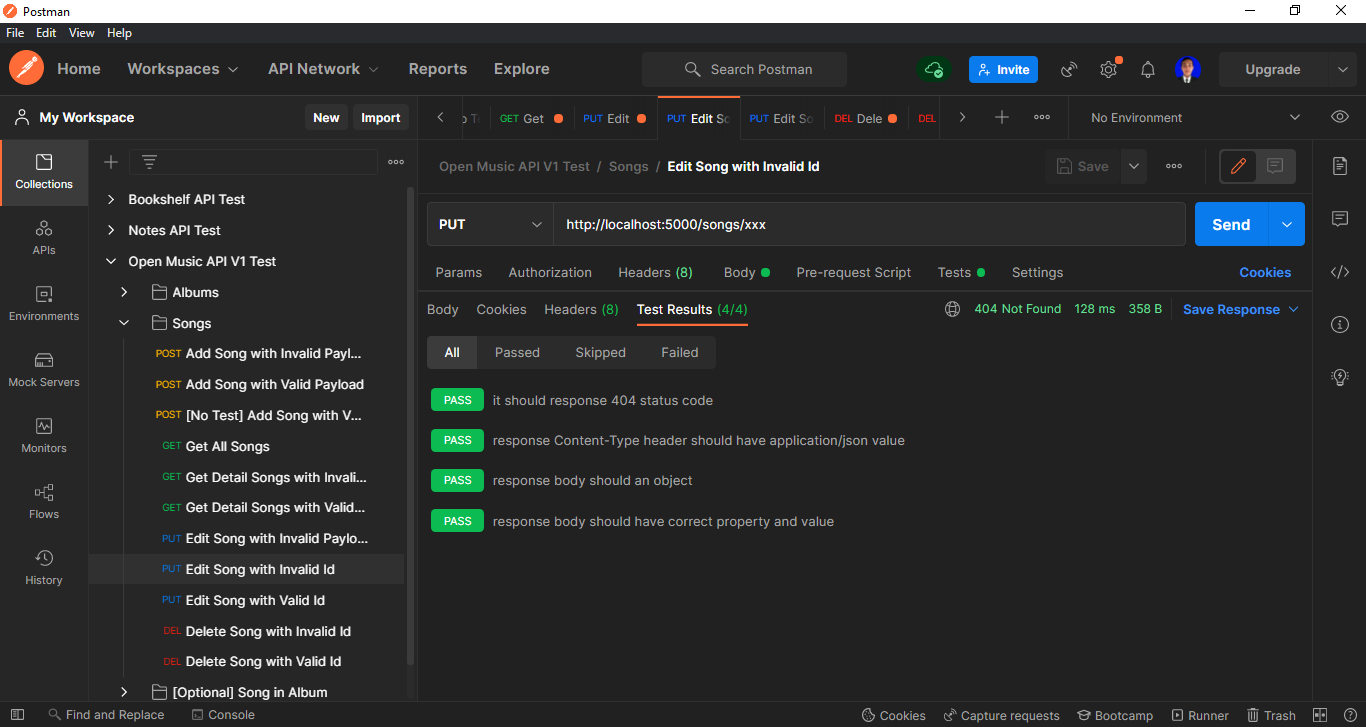
Task: Click the New button in workspace header
Action: click(326, 117)
